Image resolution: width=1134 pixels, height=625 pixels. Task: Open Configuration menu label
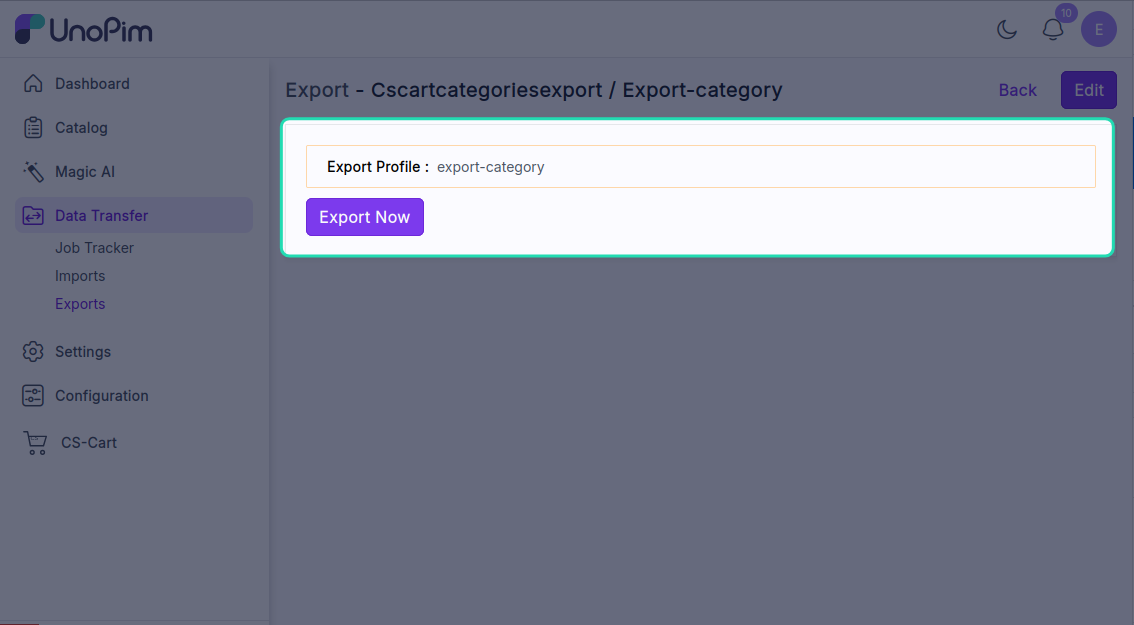(x=101, y=396)
